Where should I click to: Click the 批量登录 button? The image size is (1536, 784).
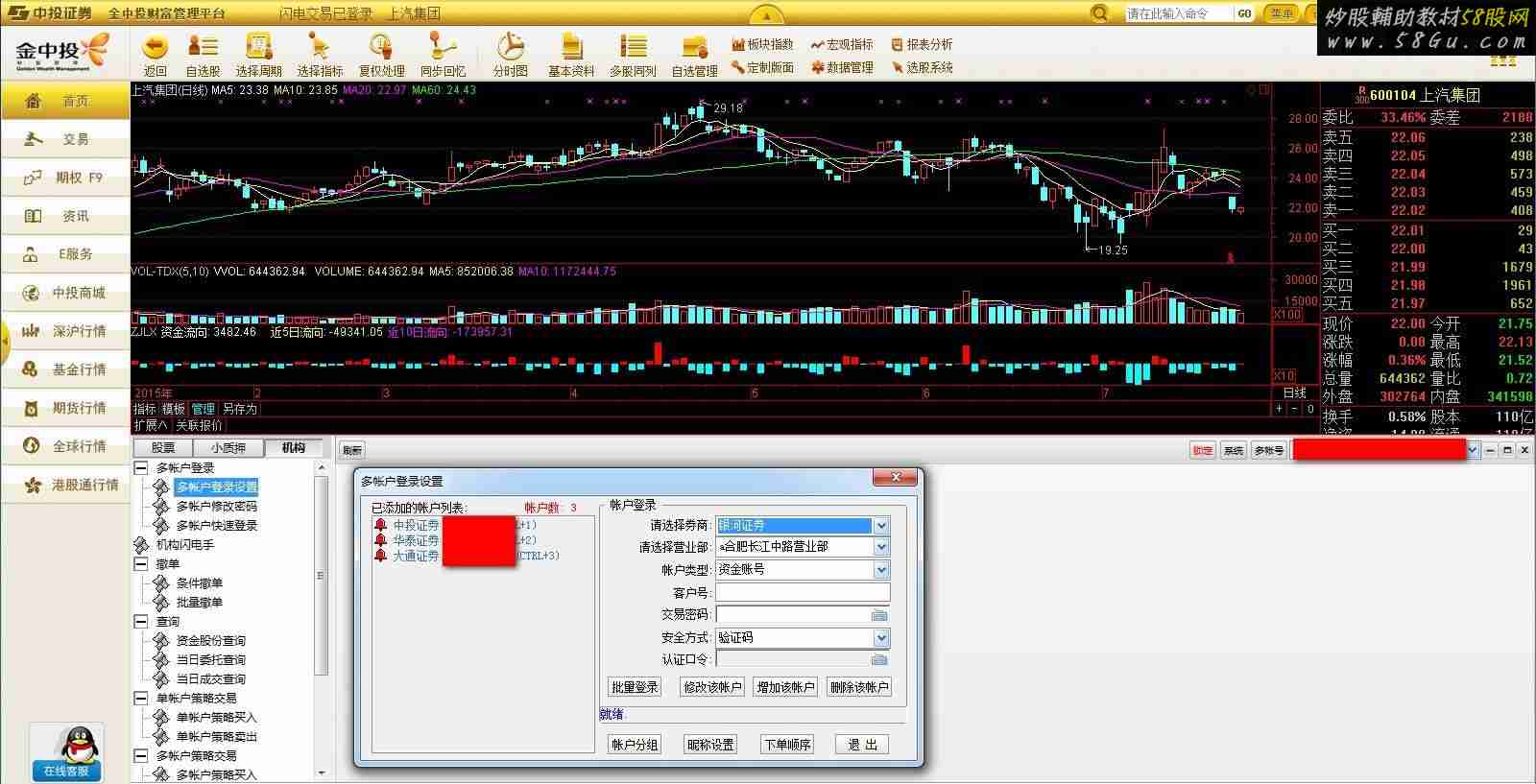tap(635, 687)
